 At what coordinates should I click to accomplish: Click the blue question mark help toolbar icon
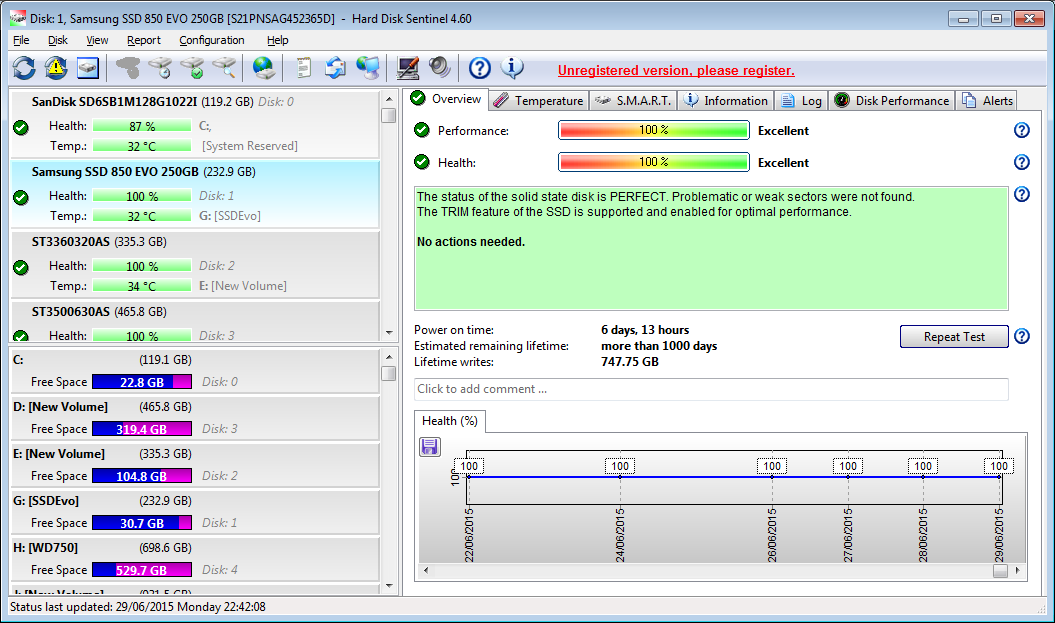[x=480, y=68]
